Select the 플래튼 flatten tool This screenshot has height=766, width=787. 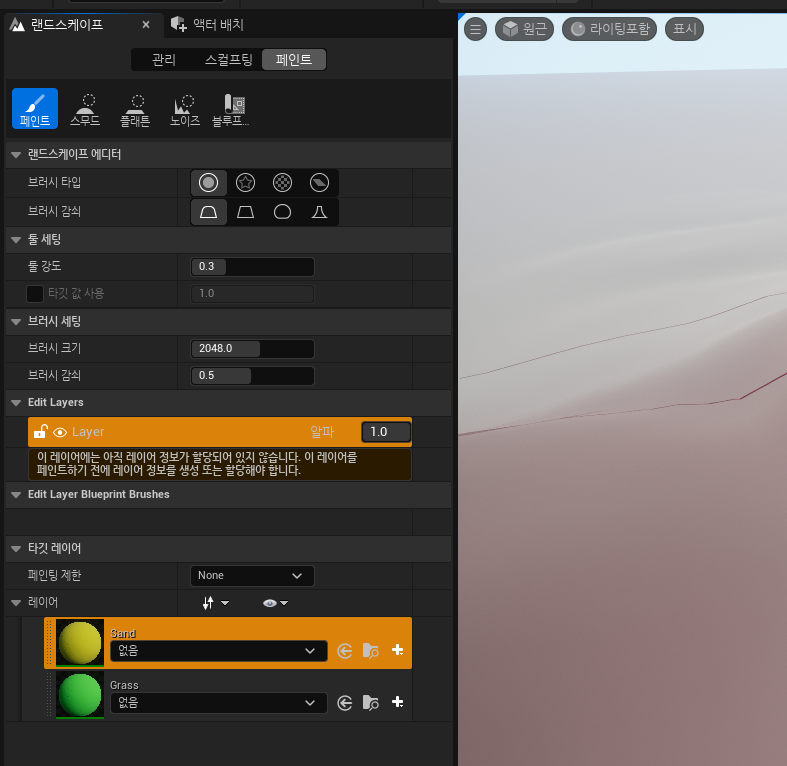pyautogui.click(x=135, y=108)
